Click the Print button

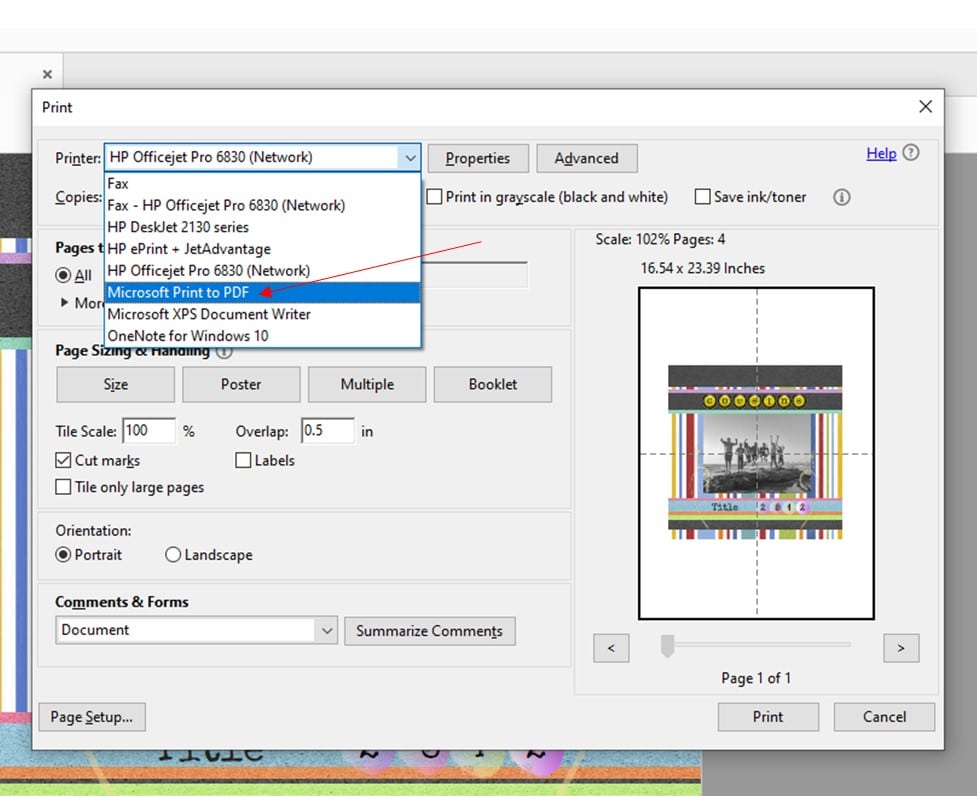768,717
